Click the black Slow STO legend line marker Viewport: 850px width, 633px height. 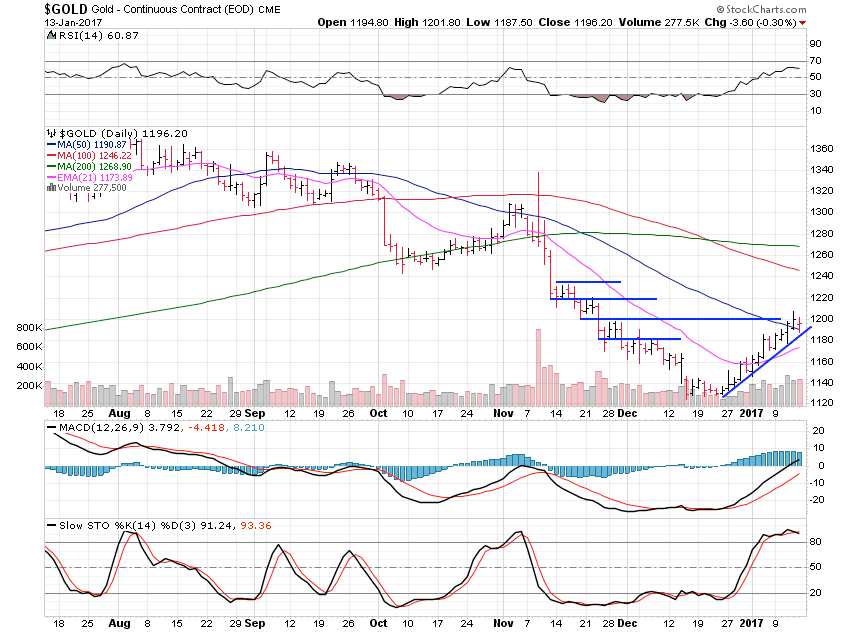[51, 525]
